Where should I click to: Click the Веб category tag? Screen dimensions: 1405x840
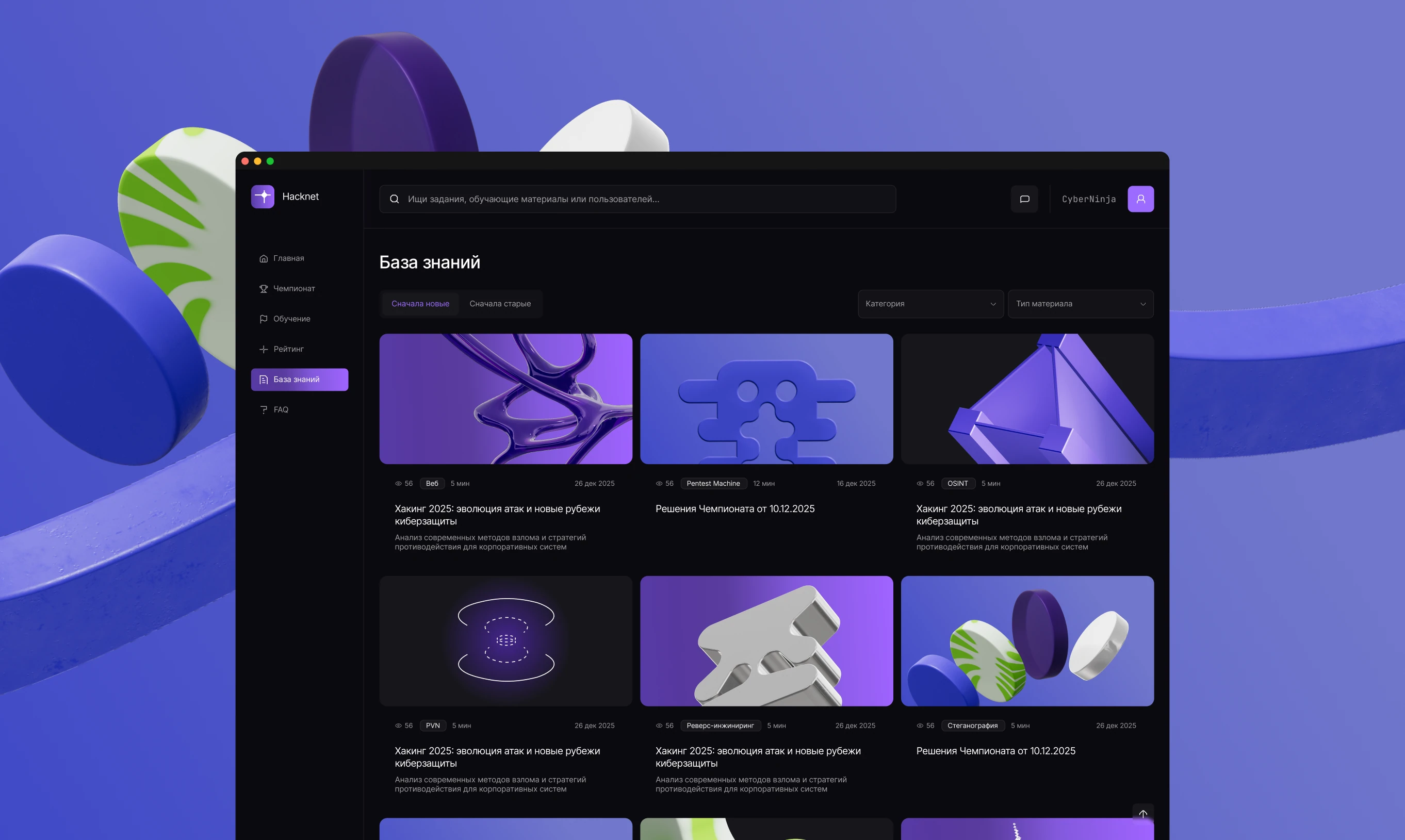pyautogui.click(x=432, y=483)
